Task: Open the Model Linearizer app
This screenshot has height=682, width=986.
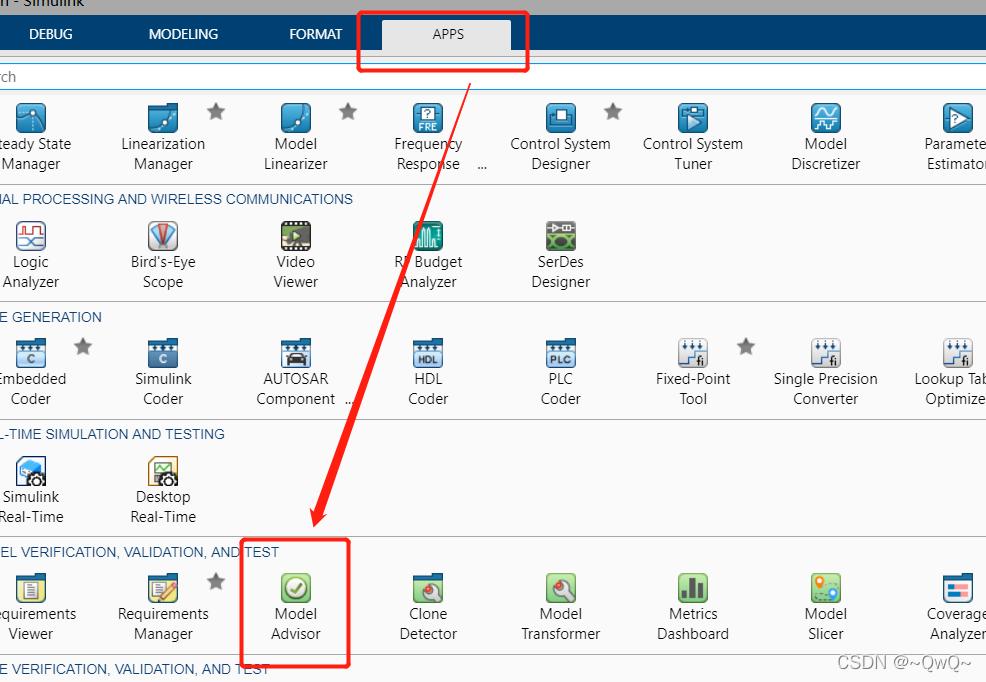Action: point(296,137)
